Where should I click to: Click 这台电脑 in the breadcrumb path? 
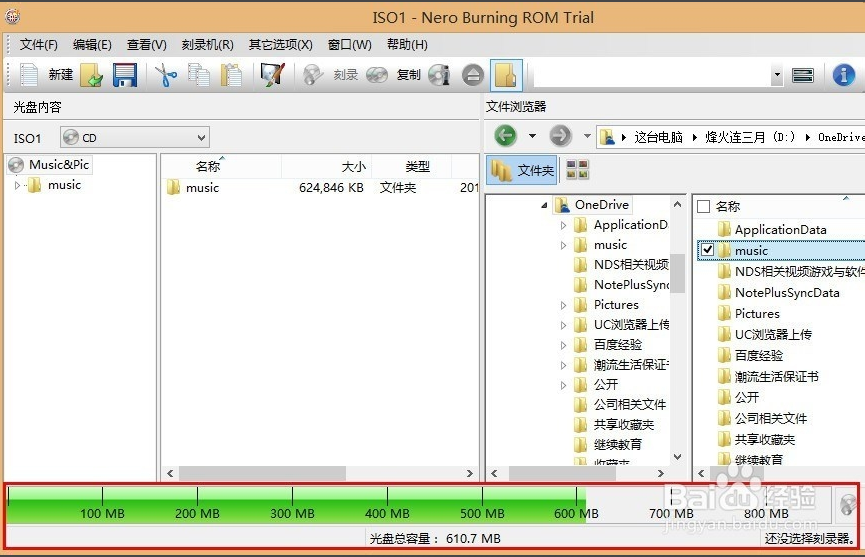[x=658, y=137]
